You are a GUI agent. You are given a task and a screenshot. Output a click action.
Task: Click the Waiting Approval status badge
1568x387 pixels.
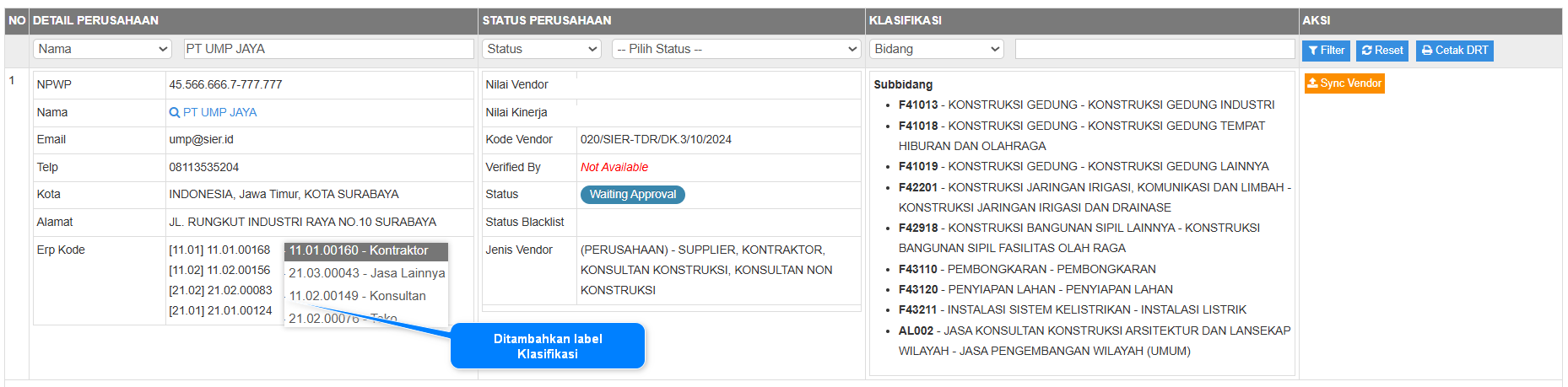[632, 195]
